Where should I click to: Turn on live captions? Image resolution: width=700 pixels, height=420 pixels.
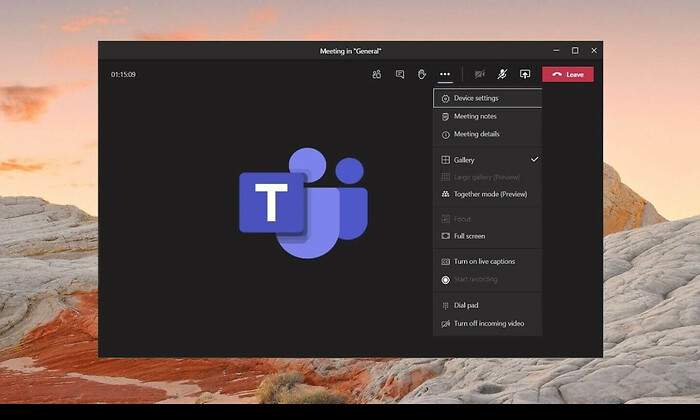(x=488, y=262)
